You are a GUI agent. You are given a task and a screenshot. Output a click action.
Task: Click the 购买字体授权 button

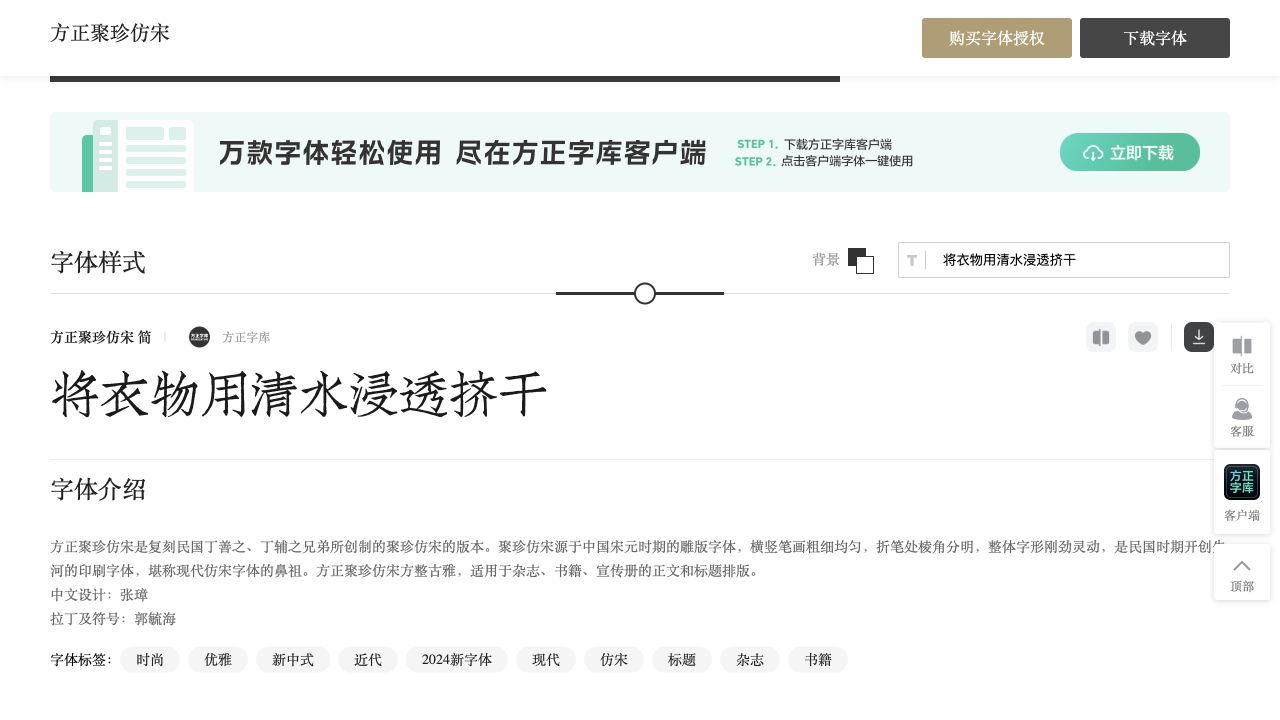tap(997, 38)
